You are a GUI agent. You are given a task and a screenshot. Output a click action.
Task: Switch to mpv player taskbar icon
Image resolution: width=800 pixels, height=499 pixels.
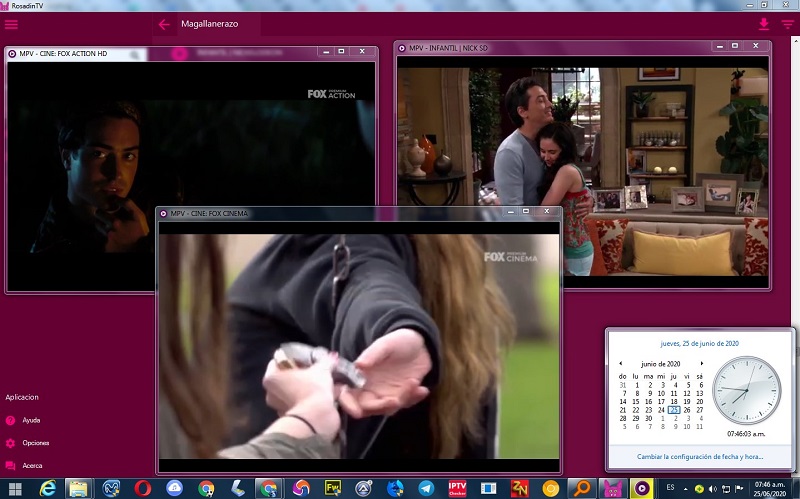tap(642, 489)
